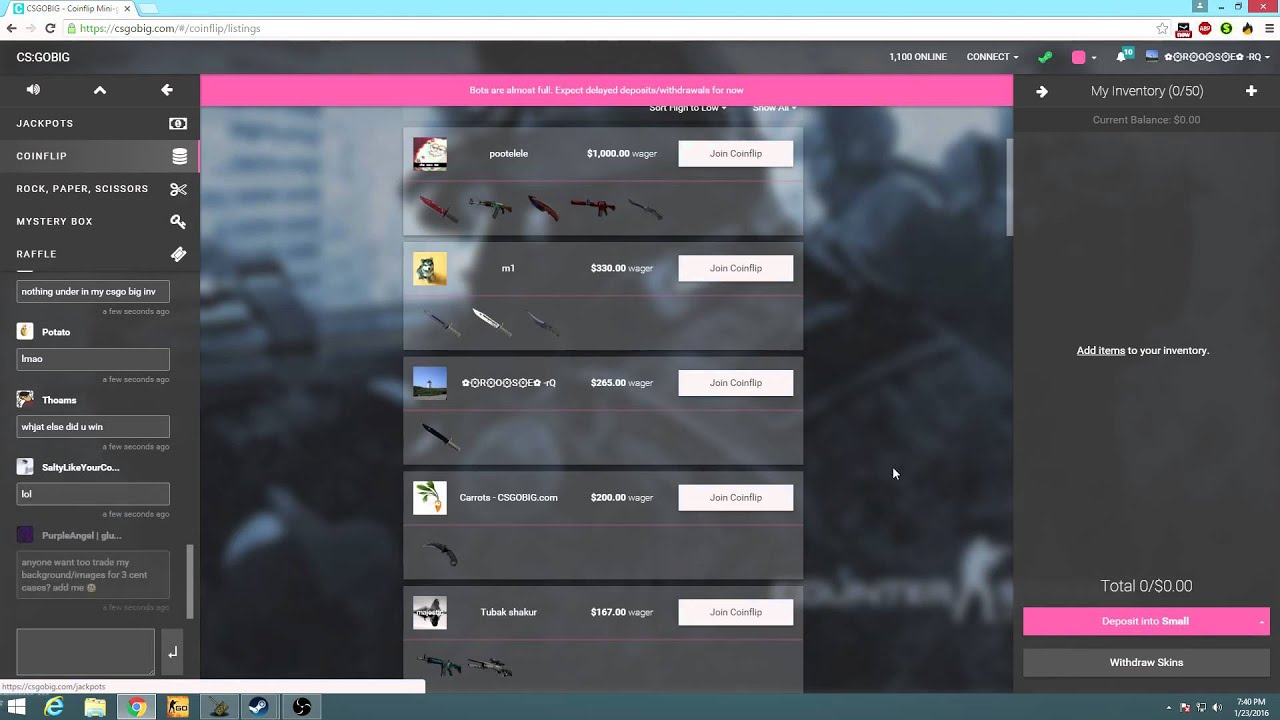Click the Mystery Box key icon
The width and height of the screenshot is (1280, 720).
[x=178, y=221]
